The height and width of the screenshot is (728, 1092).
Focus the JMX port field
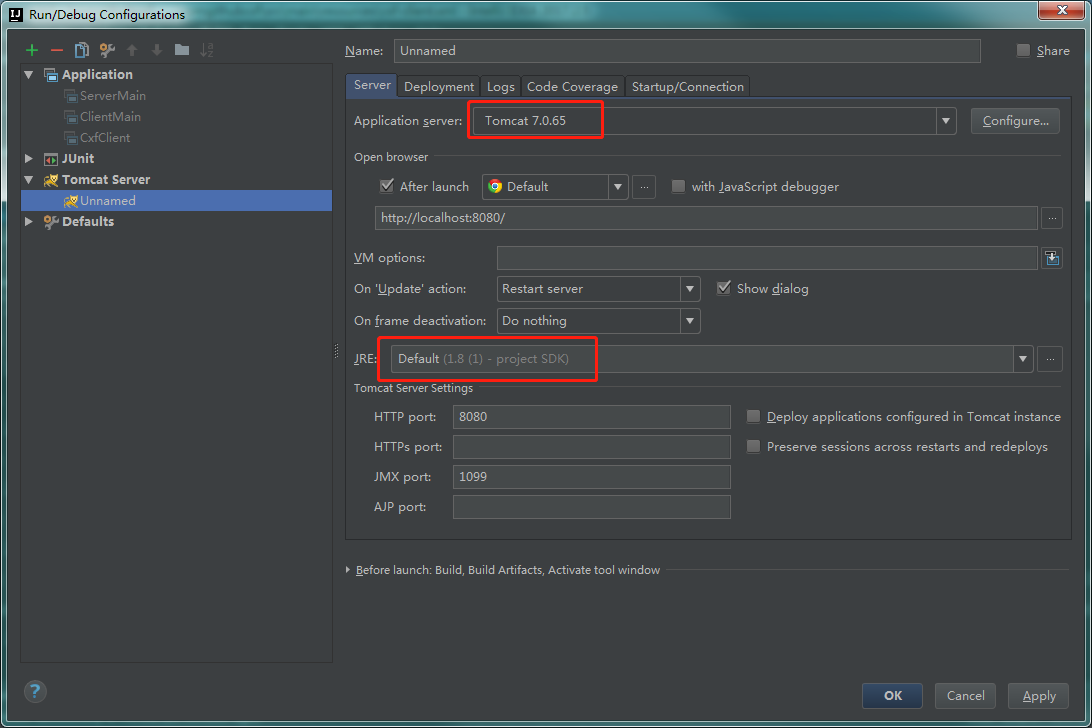point(591,477)
